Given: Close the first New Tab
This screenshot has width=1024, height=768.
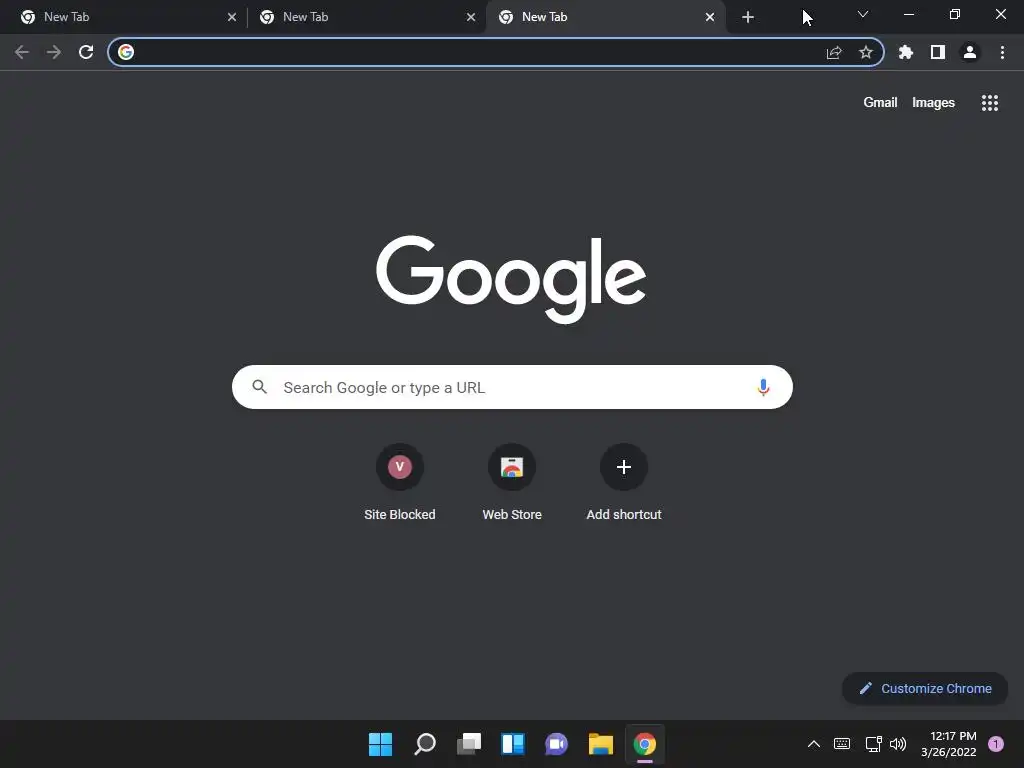Looking at the screenshot, I should click(232, 17).
